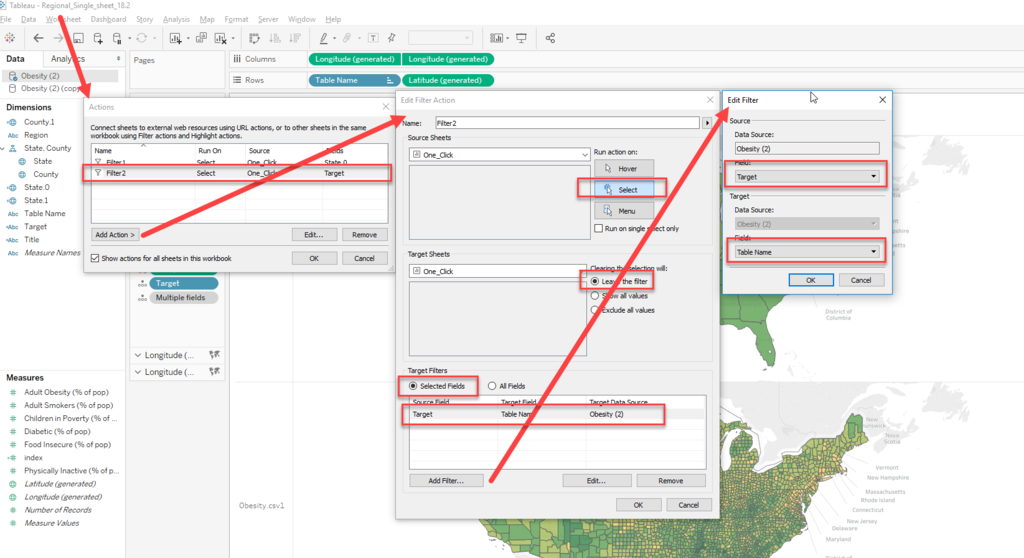Click Add Action button in Actions dialog

coord(115,235)
